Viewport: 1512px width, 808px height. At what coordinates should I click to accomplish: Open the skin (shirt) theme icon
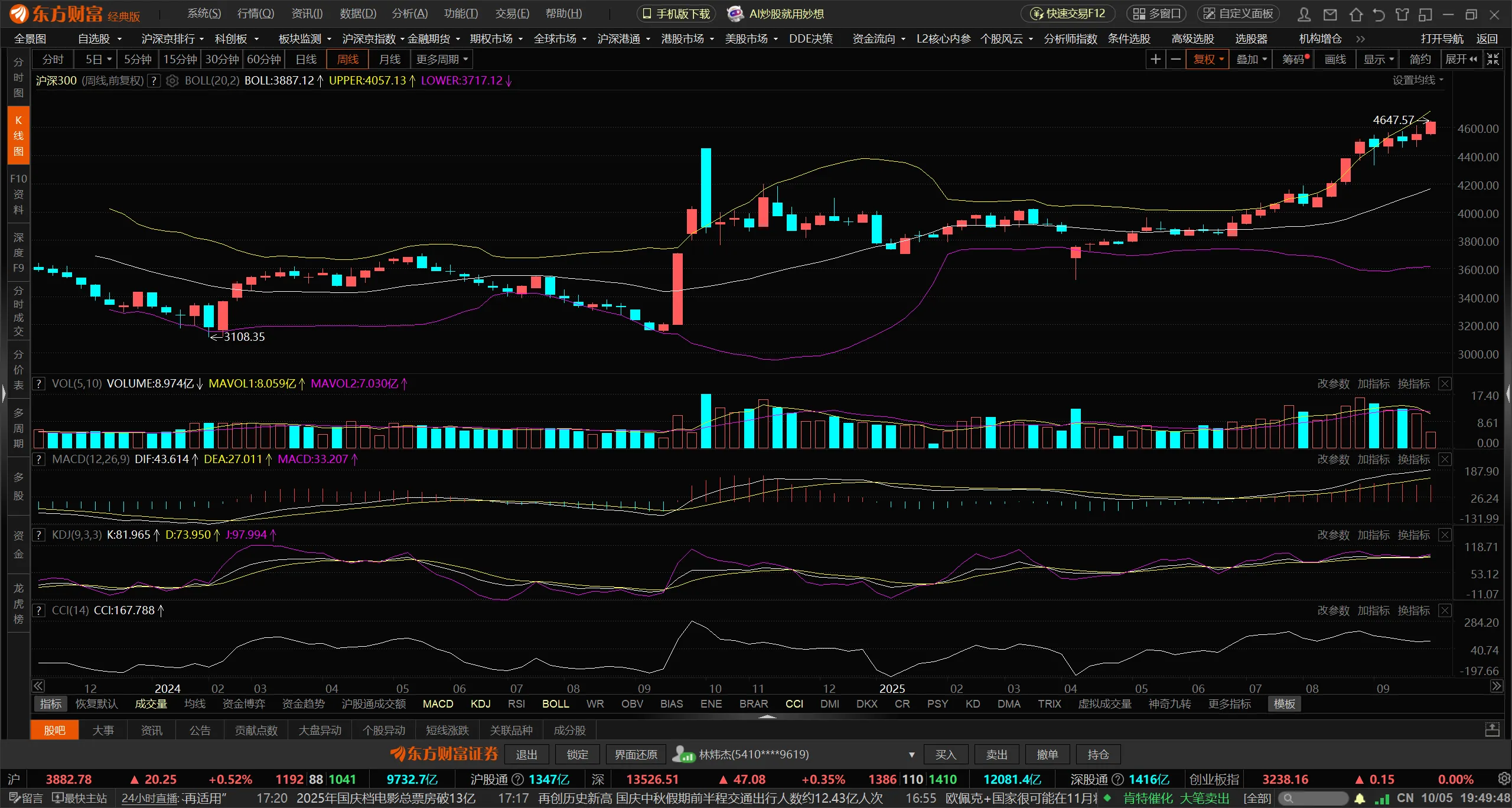tap(1402, 14)
